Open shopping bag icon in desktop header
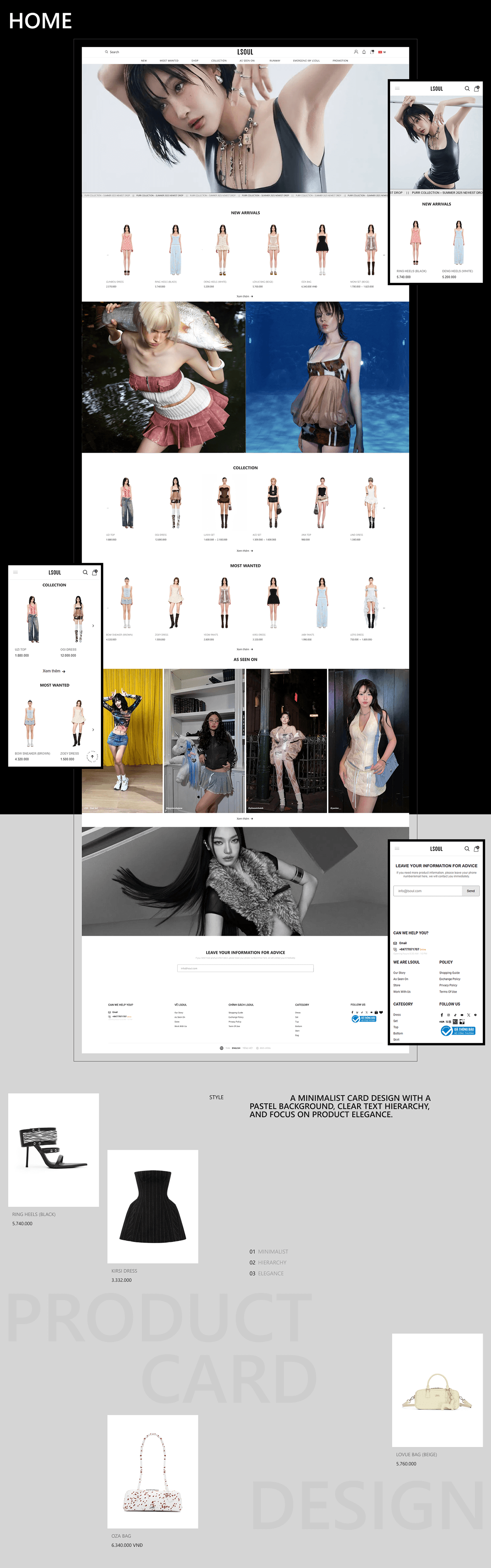This screenshot has height=1568, width=491. (371, 52)
